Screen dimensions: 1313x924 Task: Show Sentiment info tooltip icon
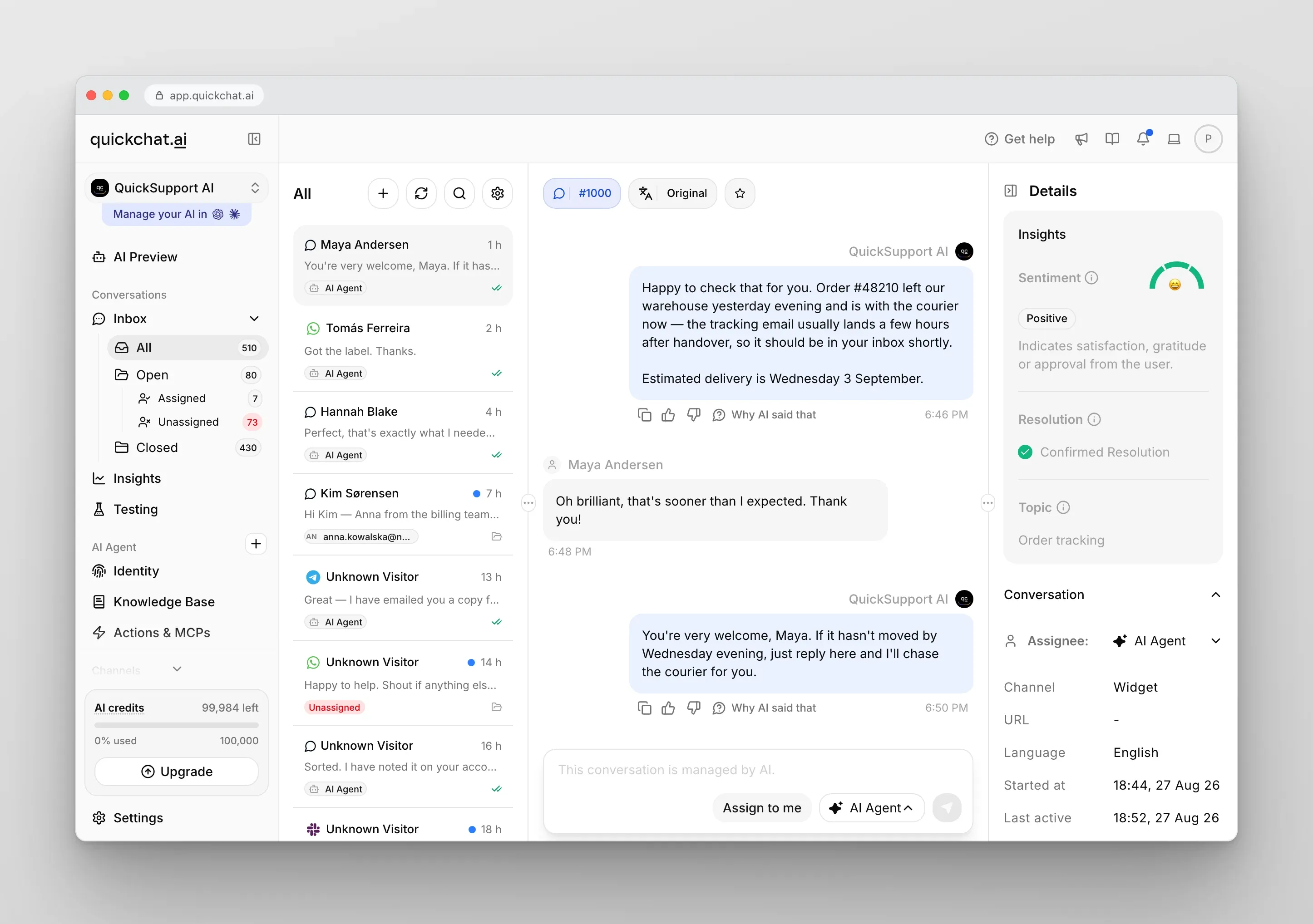[x=1092, y=278]
